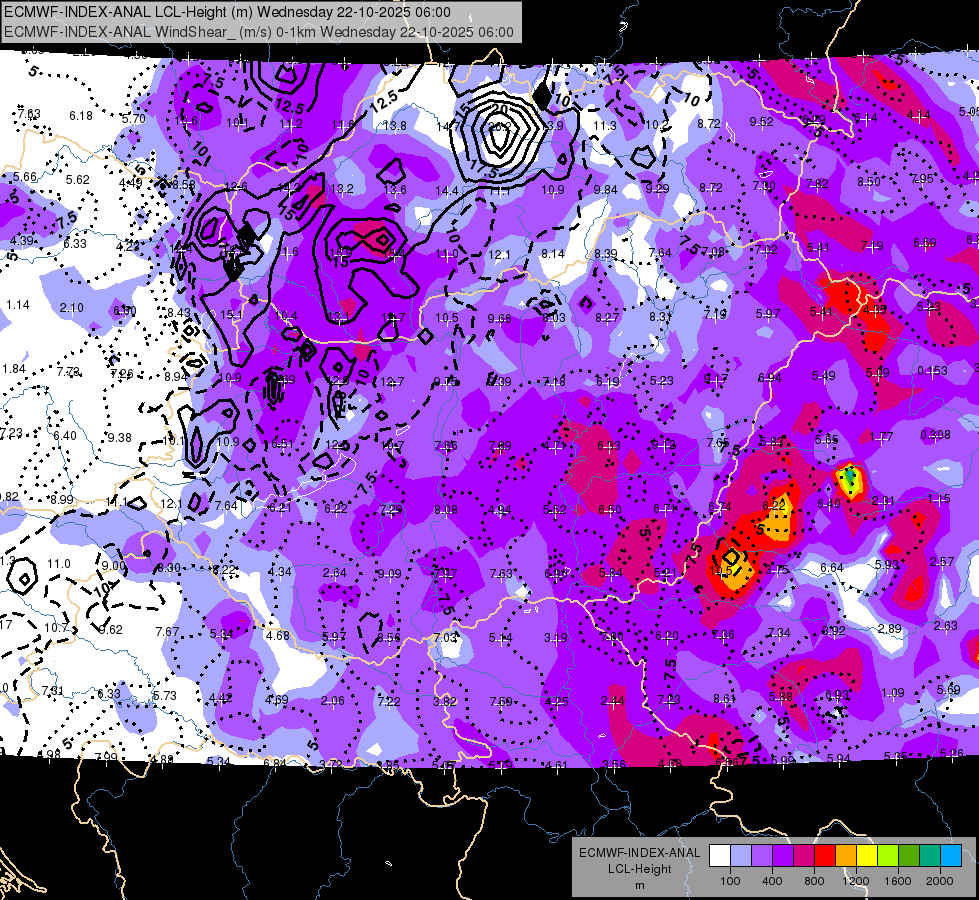Screen dimensions: 979x900
Task: Click map value "1.84"
Action: (x=14, y=368)
